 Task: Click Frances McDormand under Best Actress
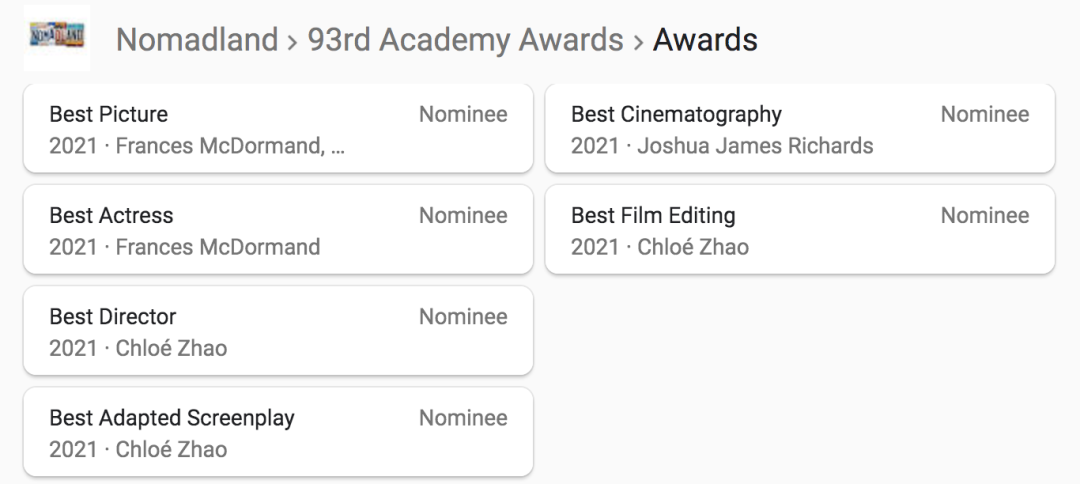pyautogui.click(x=218, y=247)
